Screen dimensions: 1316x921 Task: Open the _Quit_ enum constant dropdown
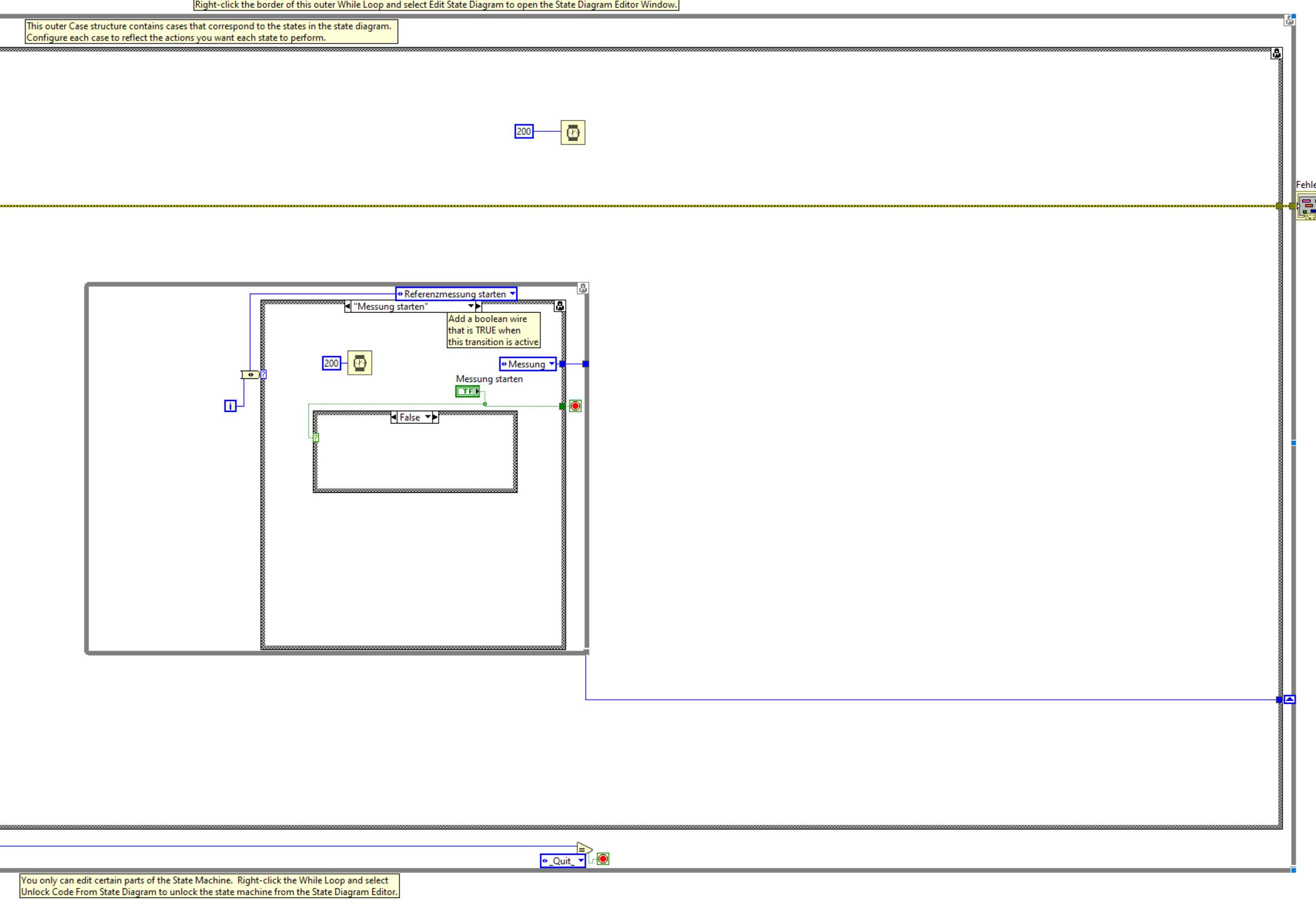580,860
